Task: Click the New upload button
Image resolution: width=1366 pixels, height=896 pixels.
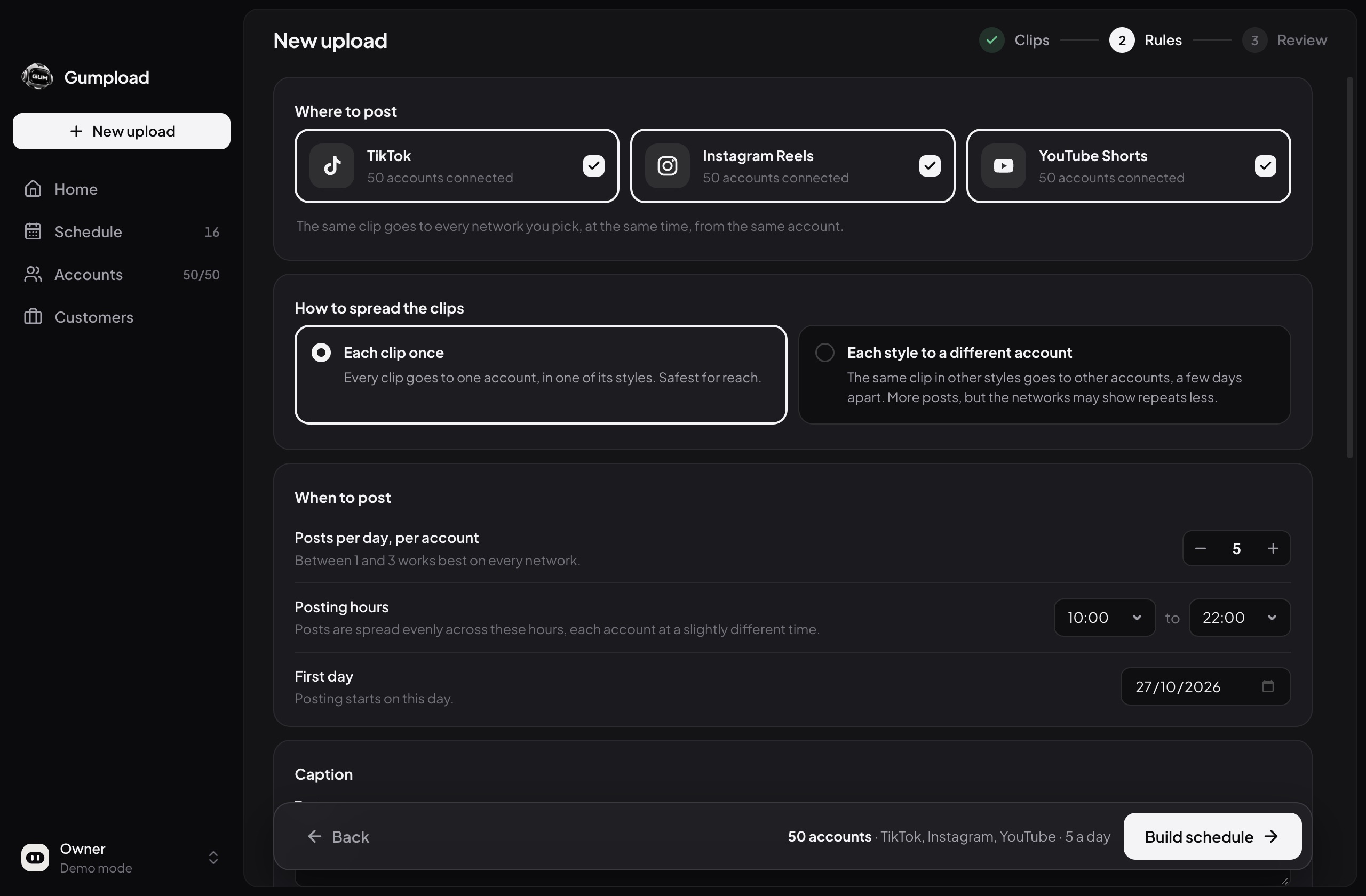Action: click(122, 131)
